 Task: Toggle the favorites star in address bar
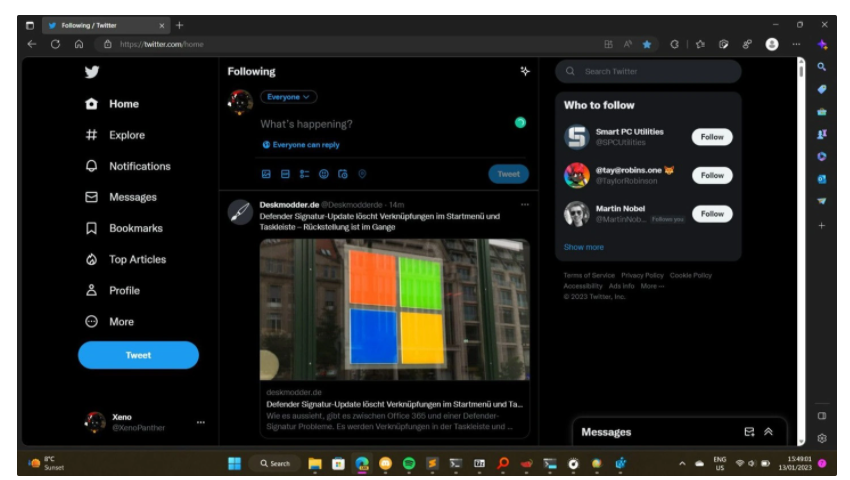pos(647,44)
